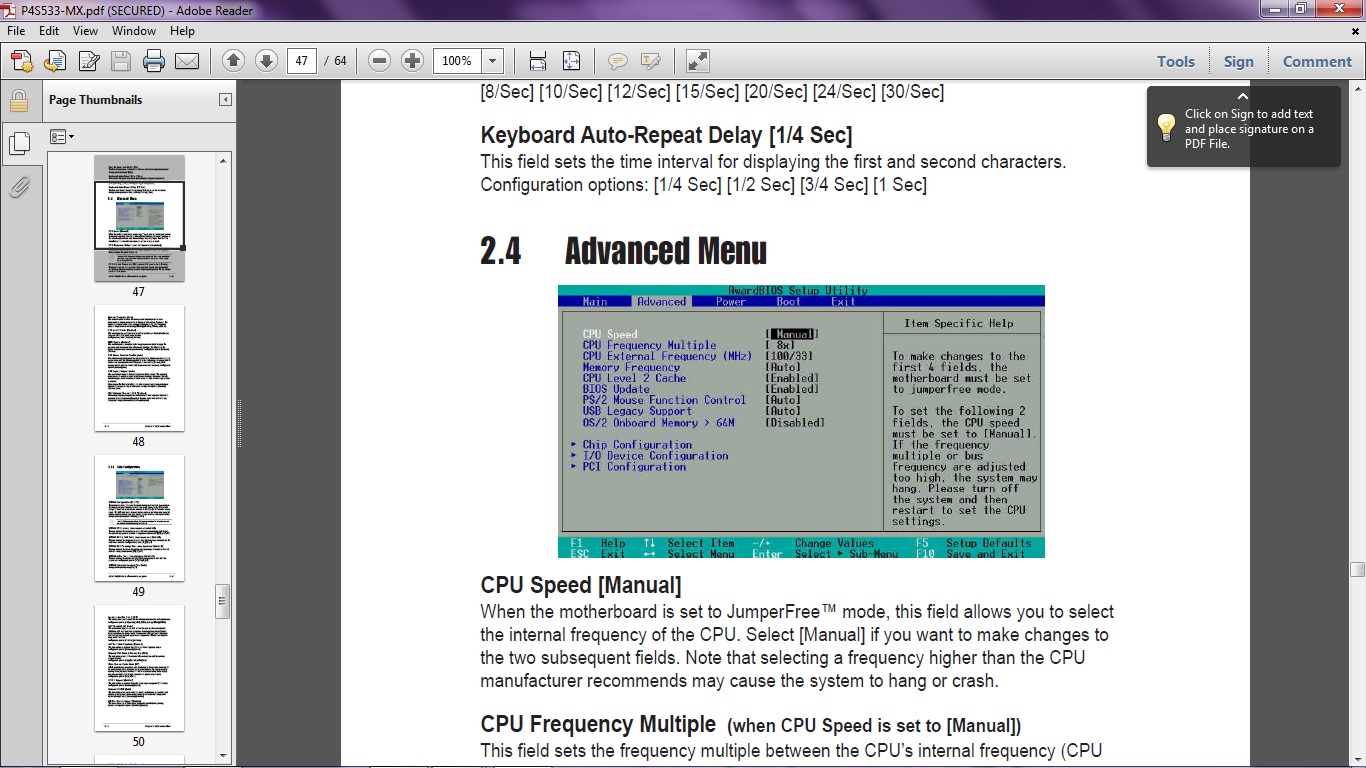Open thumbnail options menu dropdown
The image size is (1366, 768).
tap(62, 136)
